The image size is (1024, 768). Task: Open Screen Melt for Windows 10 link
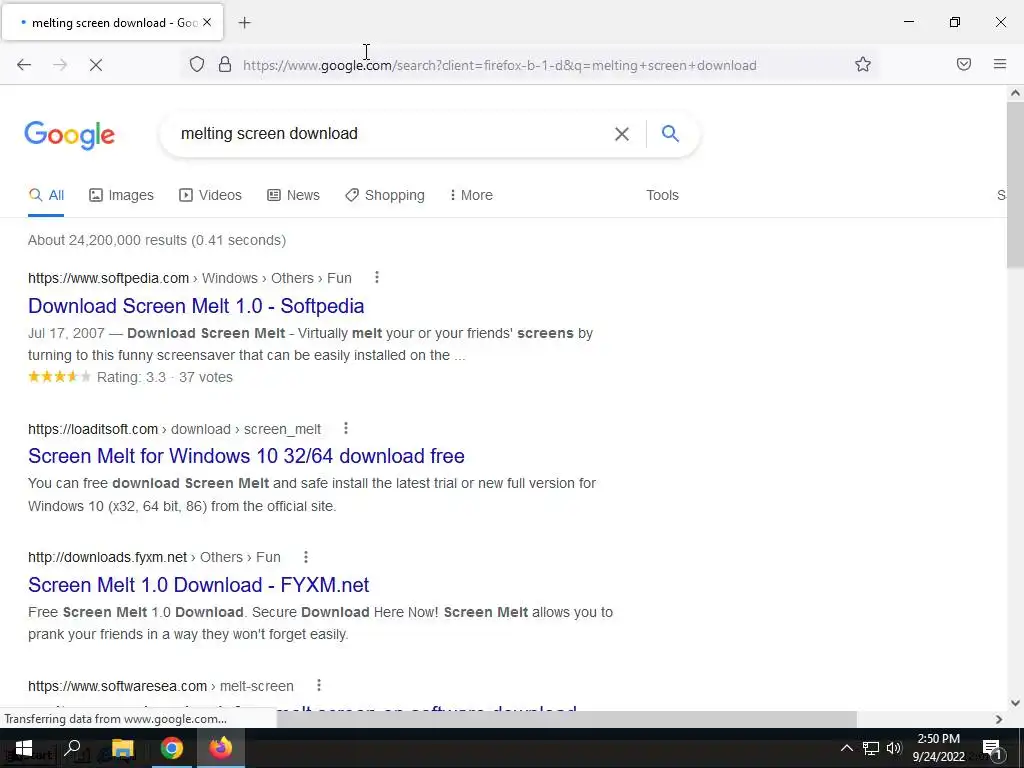click(x=246, y=456)
